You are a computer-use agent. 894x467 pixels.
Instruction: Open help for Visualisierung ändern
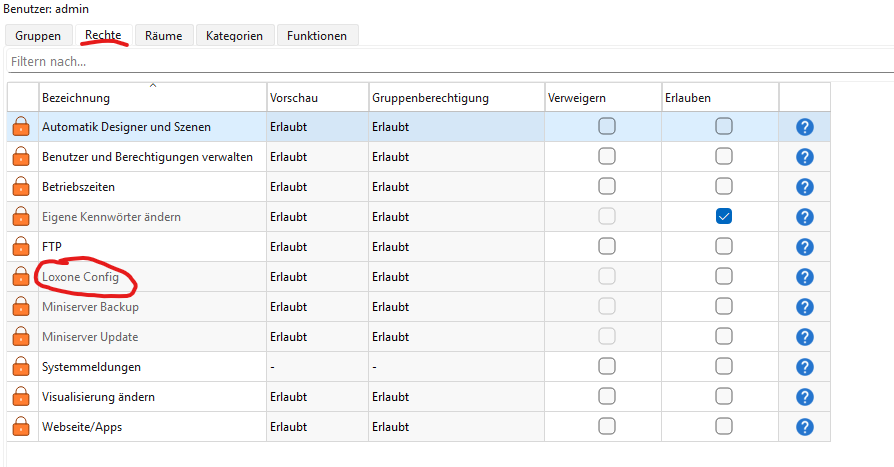point(805,397)
